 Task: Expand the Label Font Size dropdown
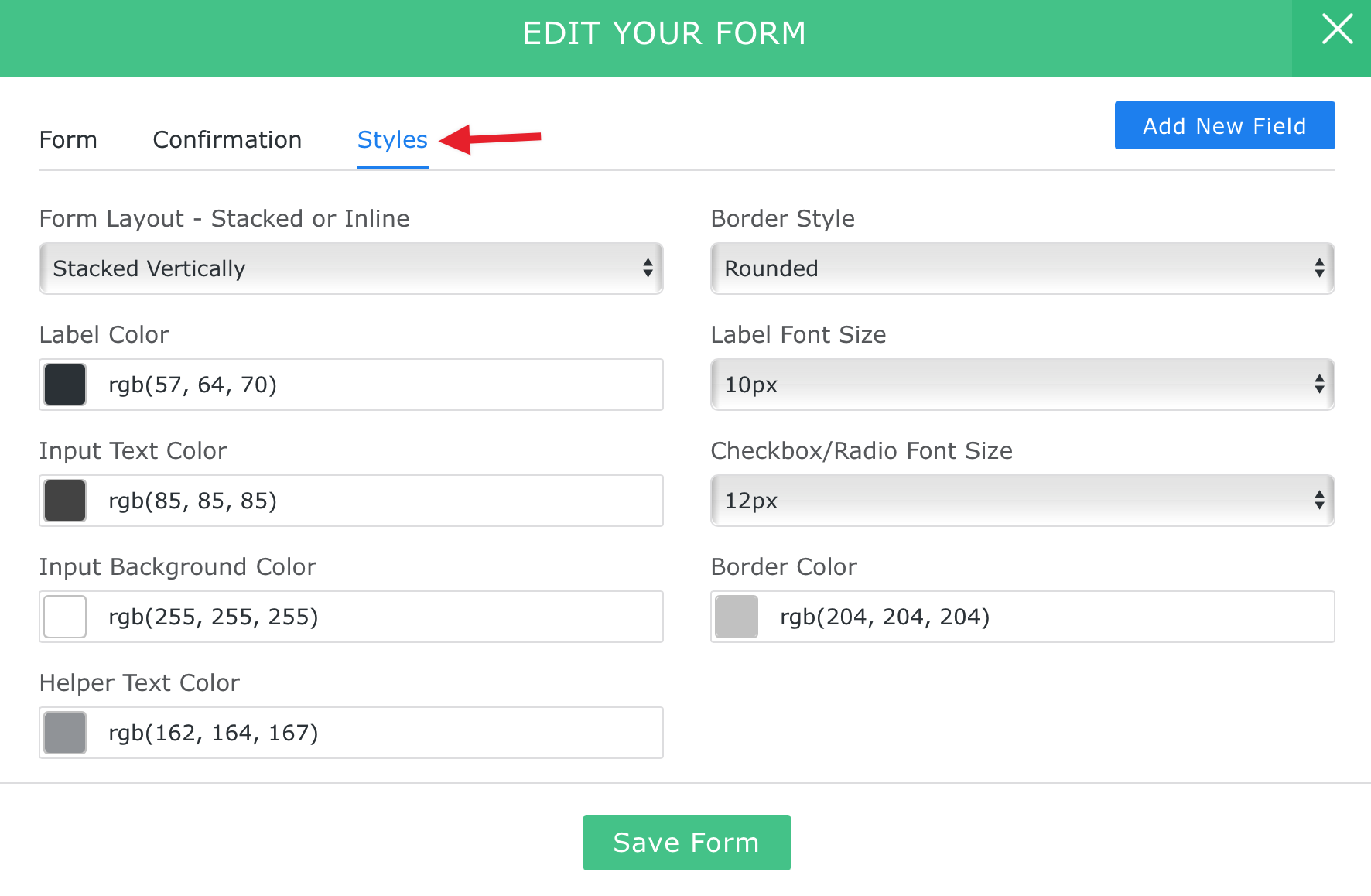[x=1023, y=385]
